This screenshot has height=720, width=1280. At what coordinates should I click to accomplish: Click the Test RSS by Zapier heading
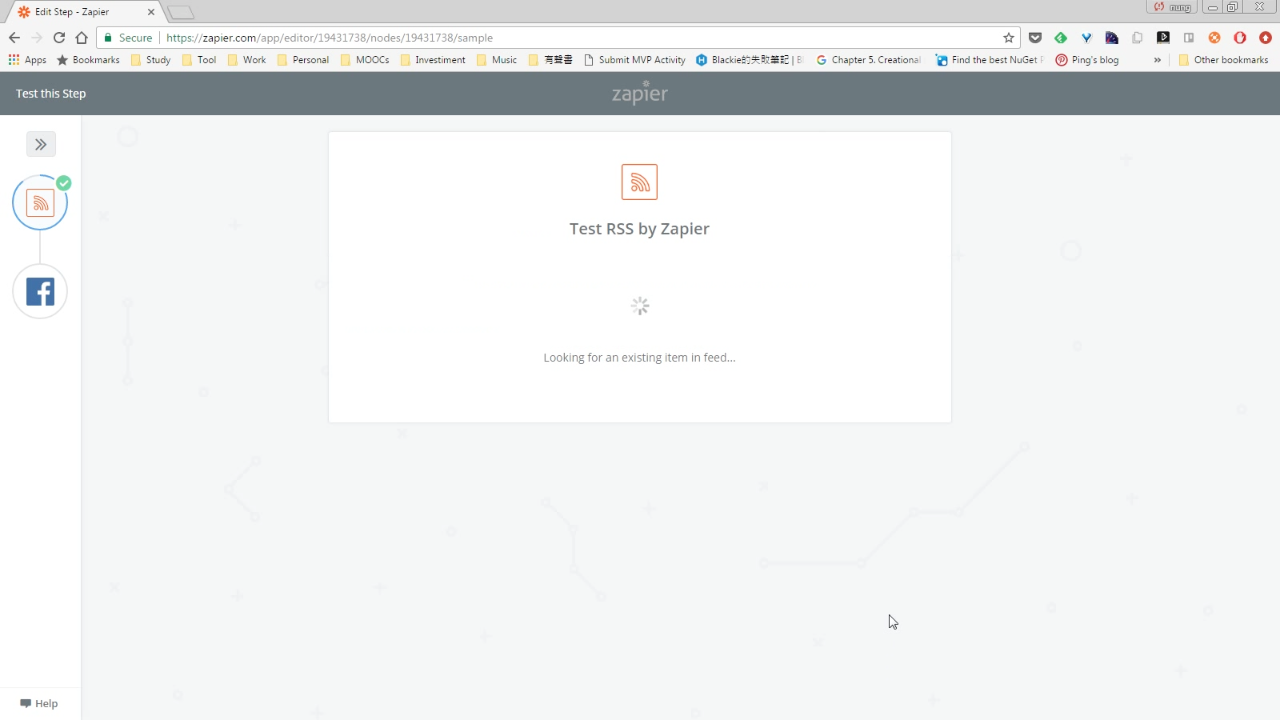(x=639, y=228)
